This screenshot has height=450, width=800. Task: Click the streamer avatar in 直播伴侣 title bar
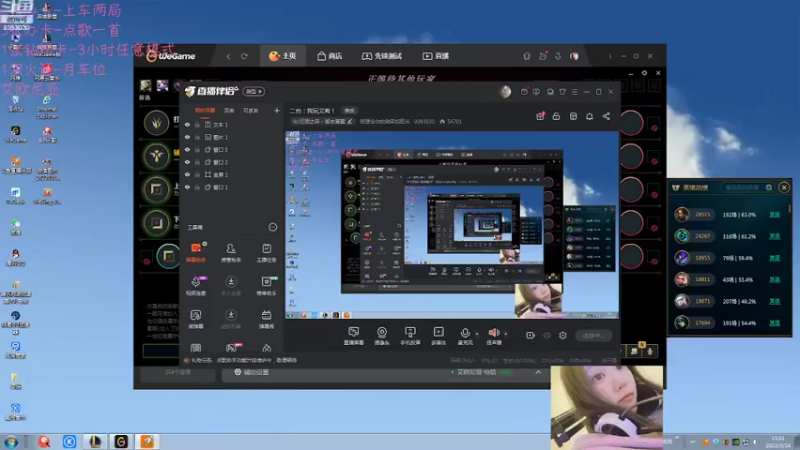tap(505, 92)
